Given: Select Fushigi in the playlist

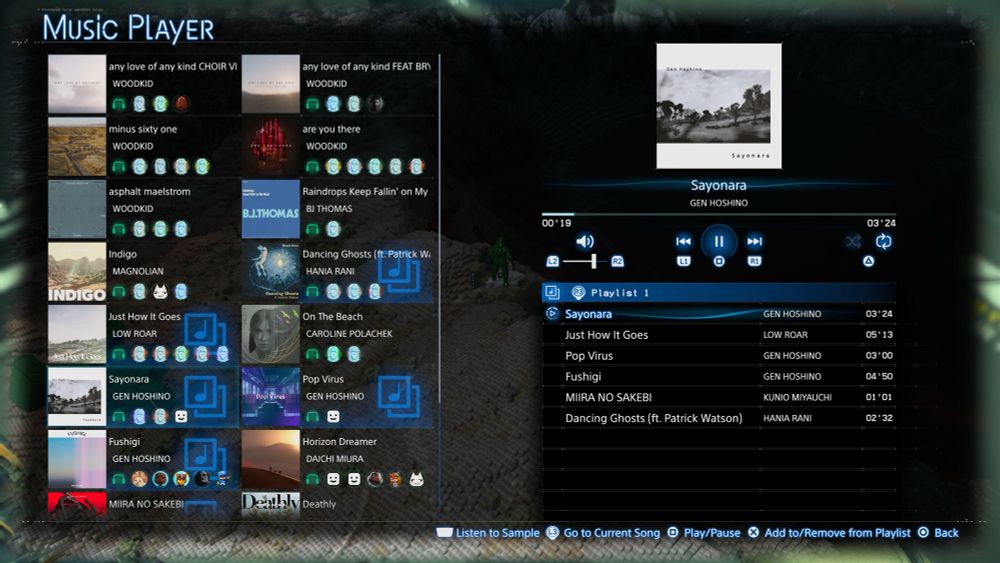Looking at the screenshot, I should click(719, 376).
